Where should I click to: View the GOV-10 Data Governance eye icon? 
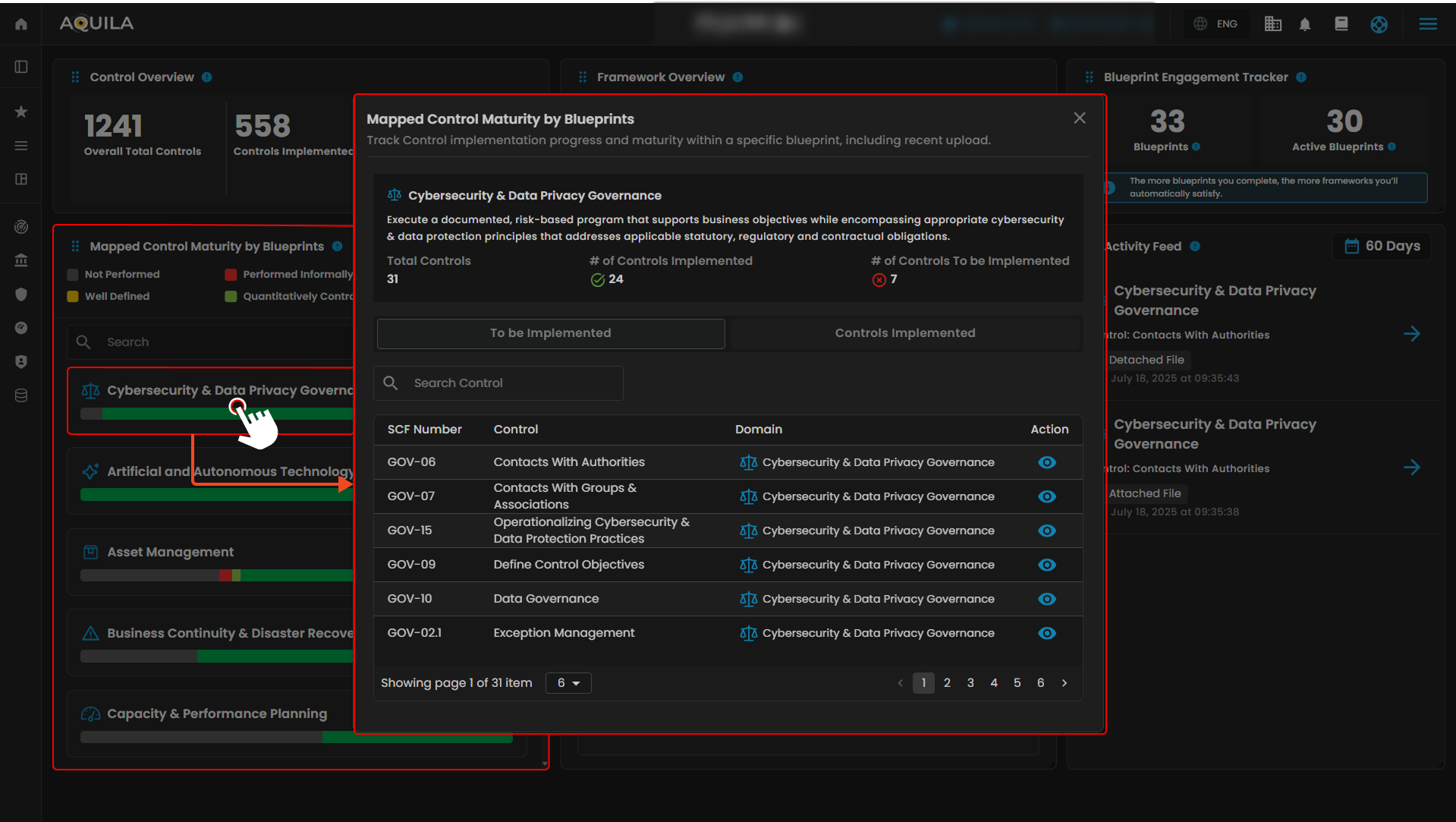coord(1047,599)
